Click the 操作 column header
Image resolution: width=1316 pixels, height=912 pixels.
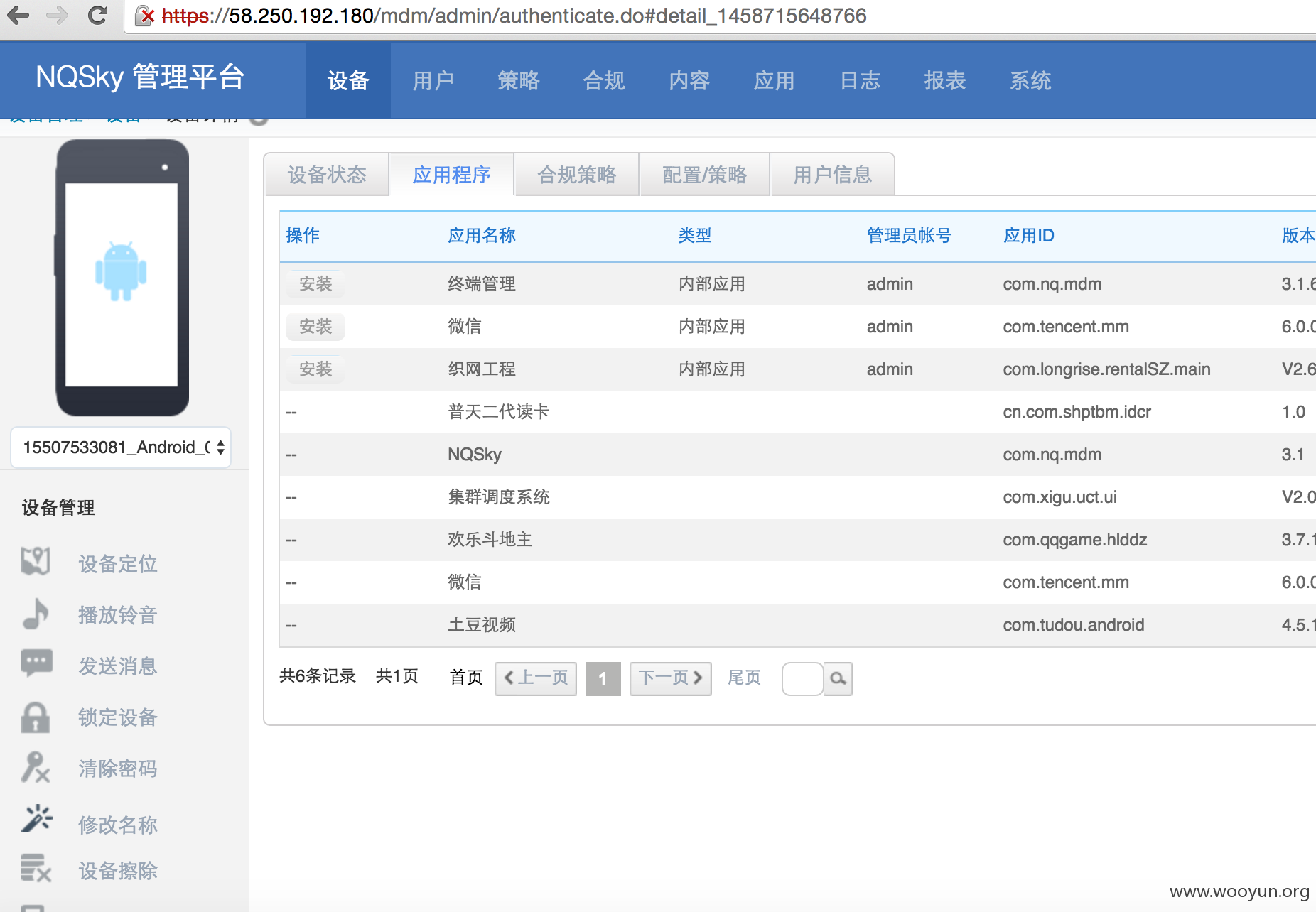click(303, 236)
